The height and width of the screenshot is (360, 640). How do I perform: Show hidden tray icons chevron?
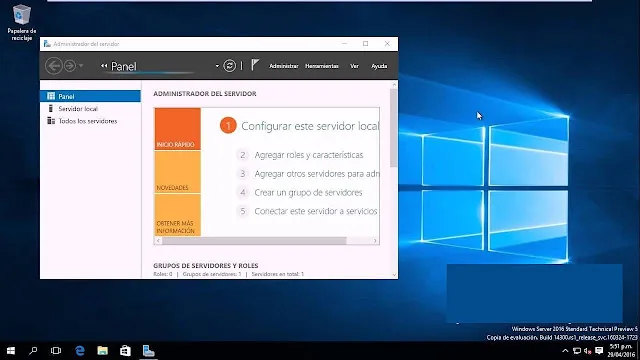pos(565,351)
